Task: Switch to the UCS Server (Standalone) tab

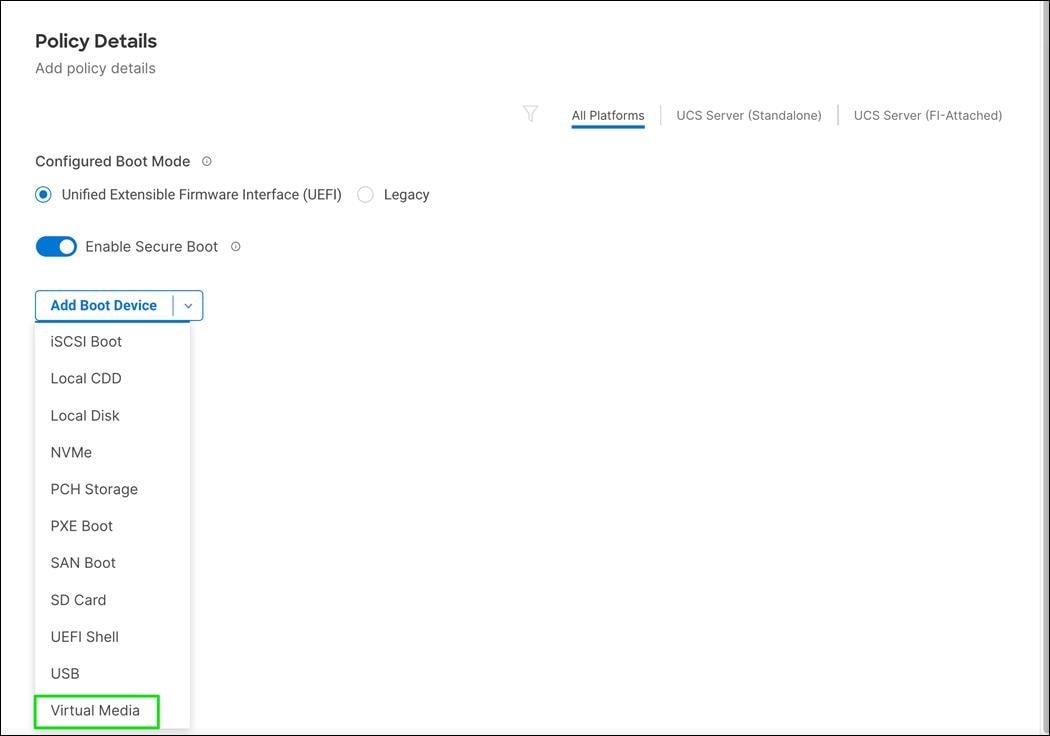Action: tap(748, 115)
